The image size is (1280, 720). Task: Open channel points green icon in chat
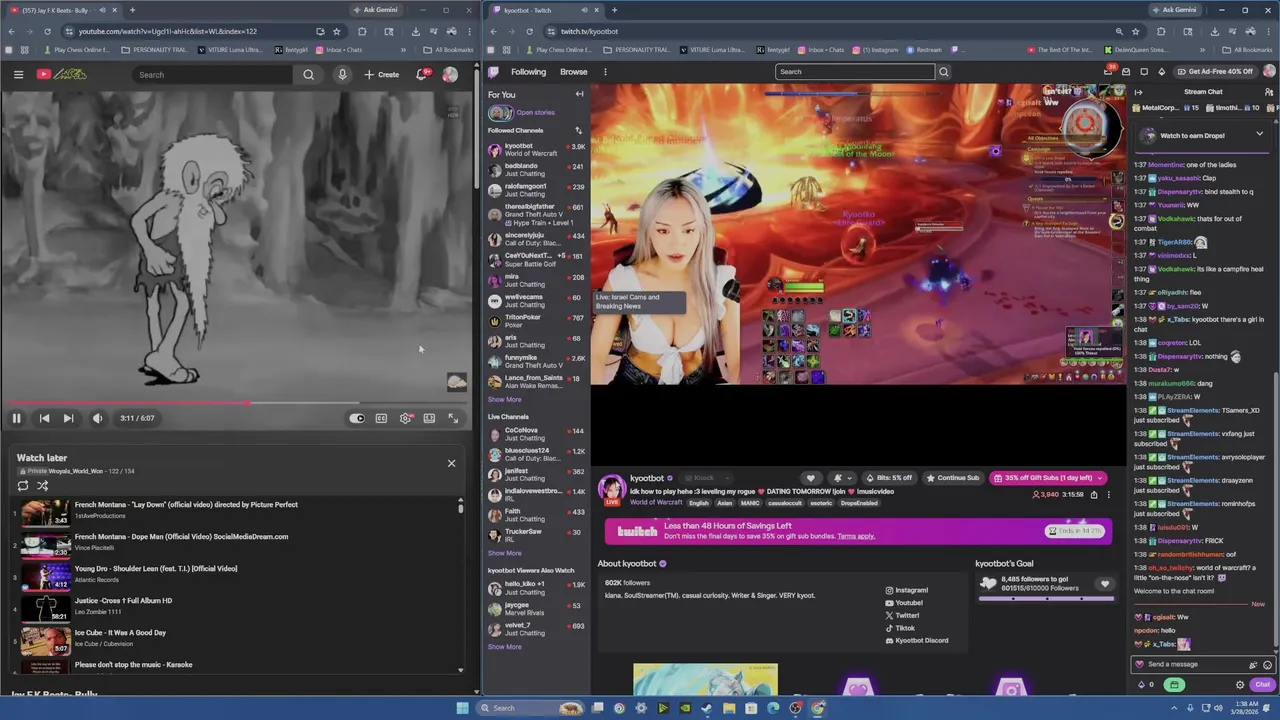tap(1174, 685)
